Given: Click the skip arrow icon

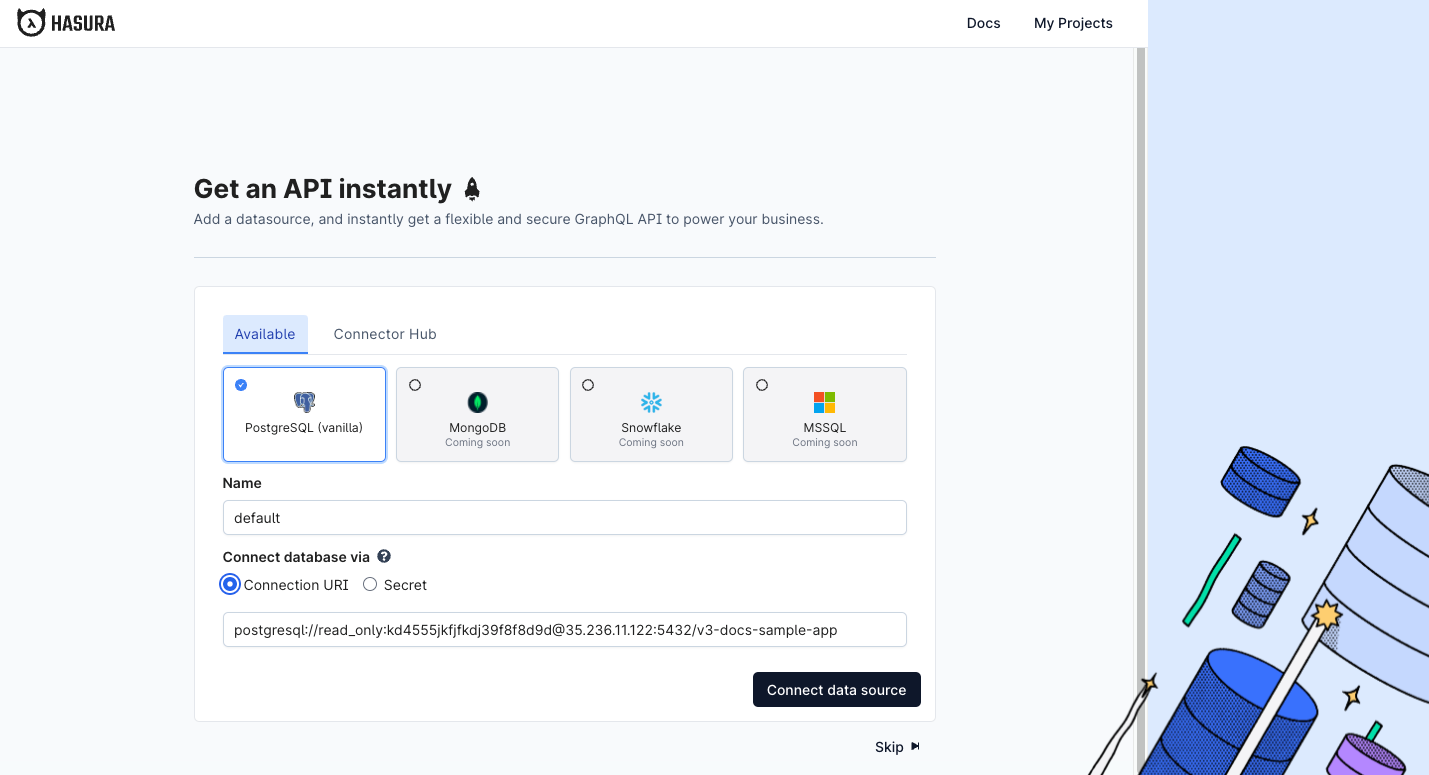Looking at the screenshot, I should 915,746.
